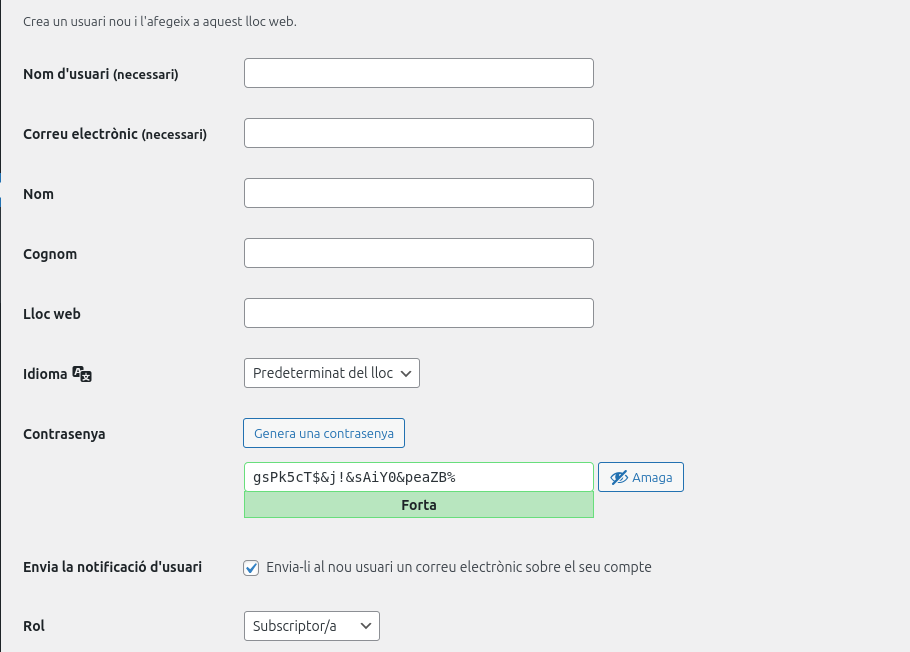The width and height of the screenshot is (910, 652).
Task: Click the Correu electrònic (necessari) label
Action: point(115,134)
